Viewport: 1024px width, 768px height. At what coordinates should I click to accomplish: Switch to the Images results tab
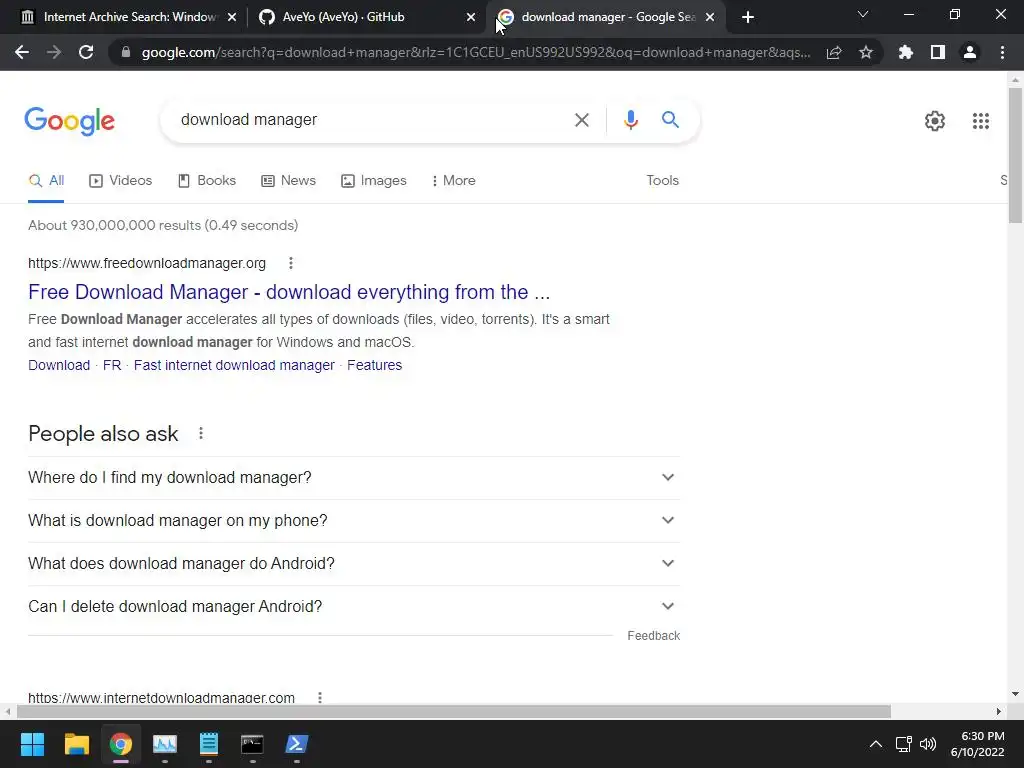pyautogui.click(x=374, y=180)
